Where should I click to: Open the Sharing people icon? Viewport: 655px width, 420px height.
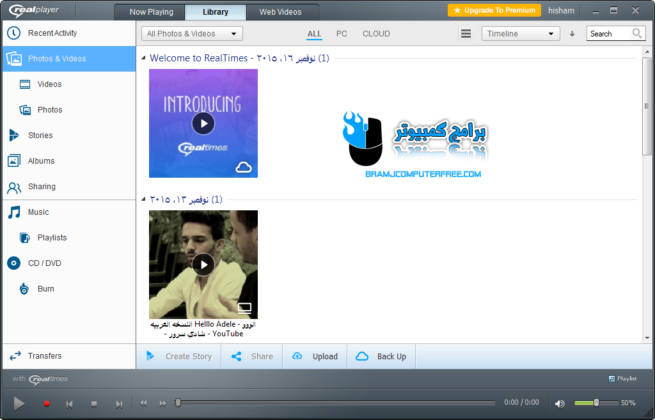(x=14, y=188)
